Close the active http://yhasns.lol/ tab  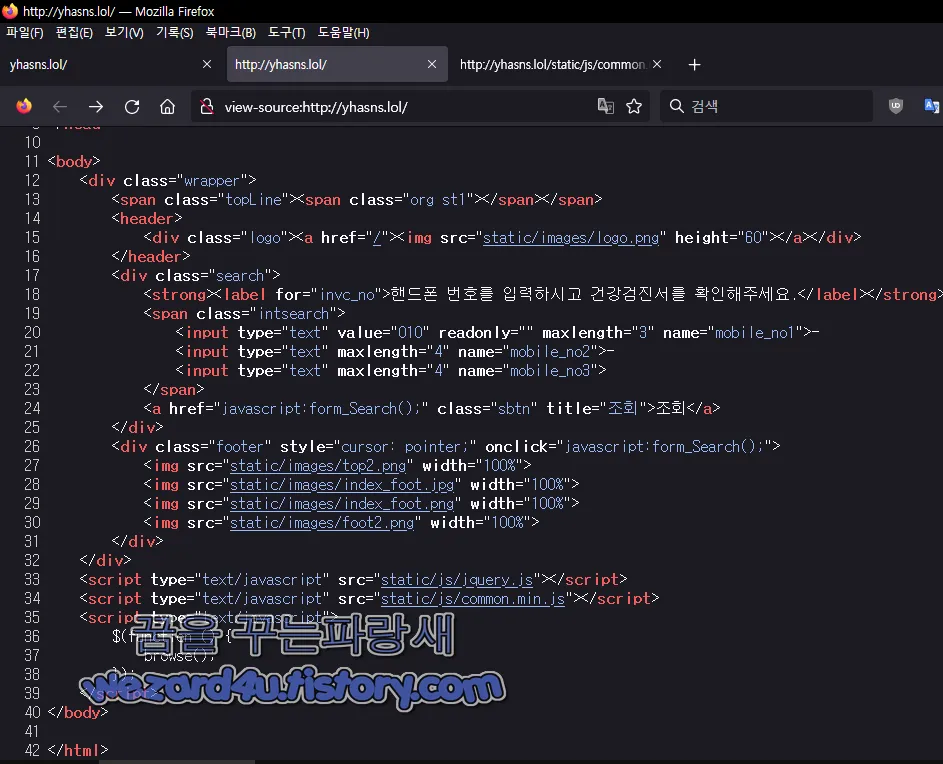432,64
